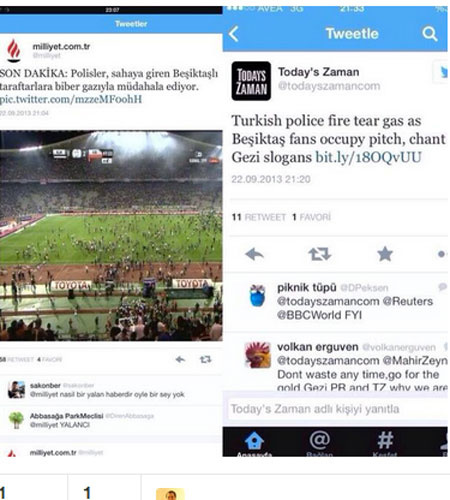Favorite the tweet with star icon

click(x=385, y=254)
